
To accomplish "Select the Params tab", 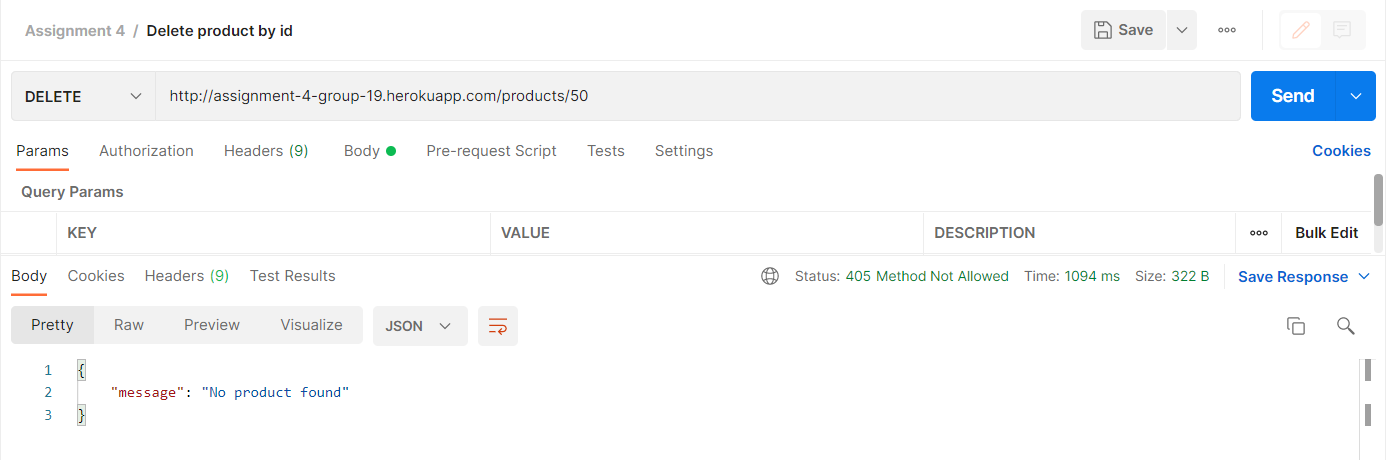I will (42, 151).
